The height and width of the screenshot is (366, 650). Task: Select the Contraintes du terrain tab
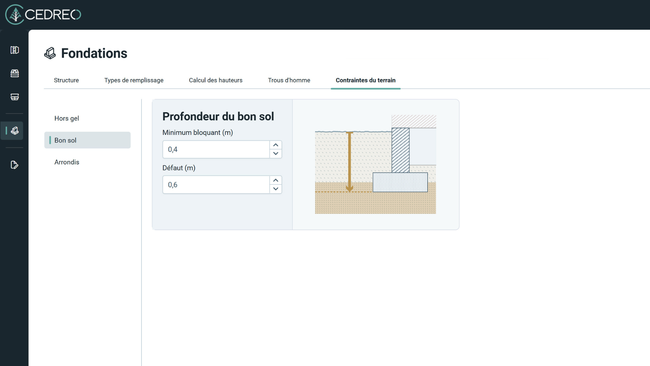tap(366, 80)
